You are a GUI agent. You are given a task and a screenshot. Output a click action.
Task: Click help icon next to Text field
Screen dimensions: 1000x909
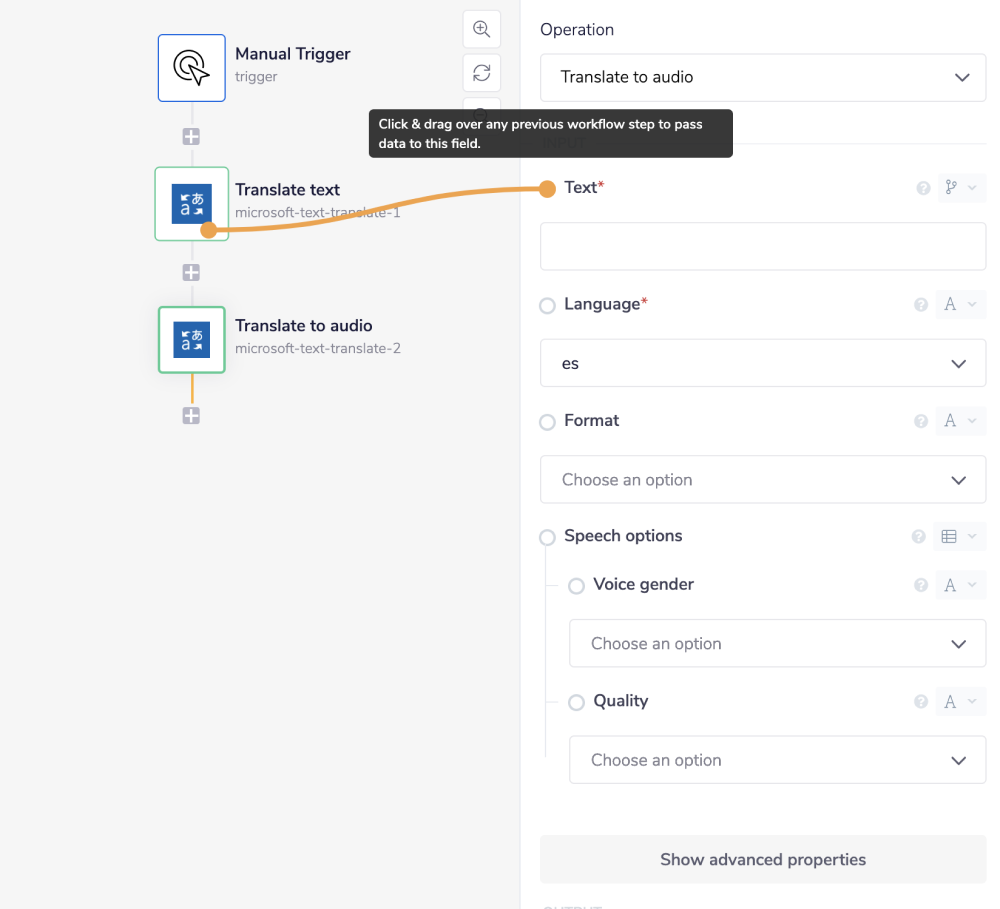tap(923, 188)
